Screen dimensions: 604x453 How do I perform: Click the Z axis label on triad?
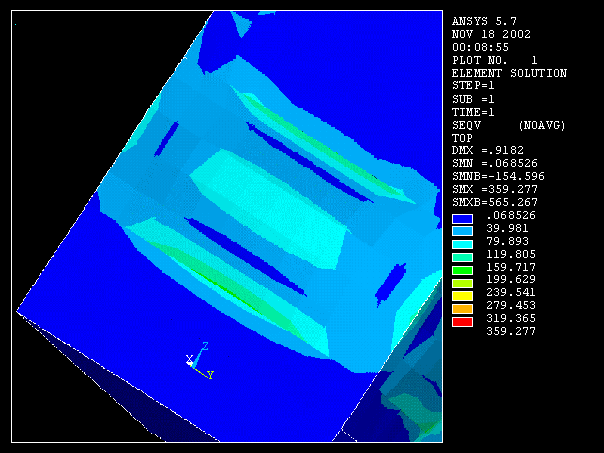tap(204, 346)
